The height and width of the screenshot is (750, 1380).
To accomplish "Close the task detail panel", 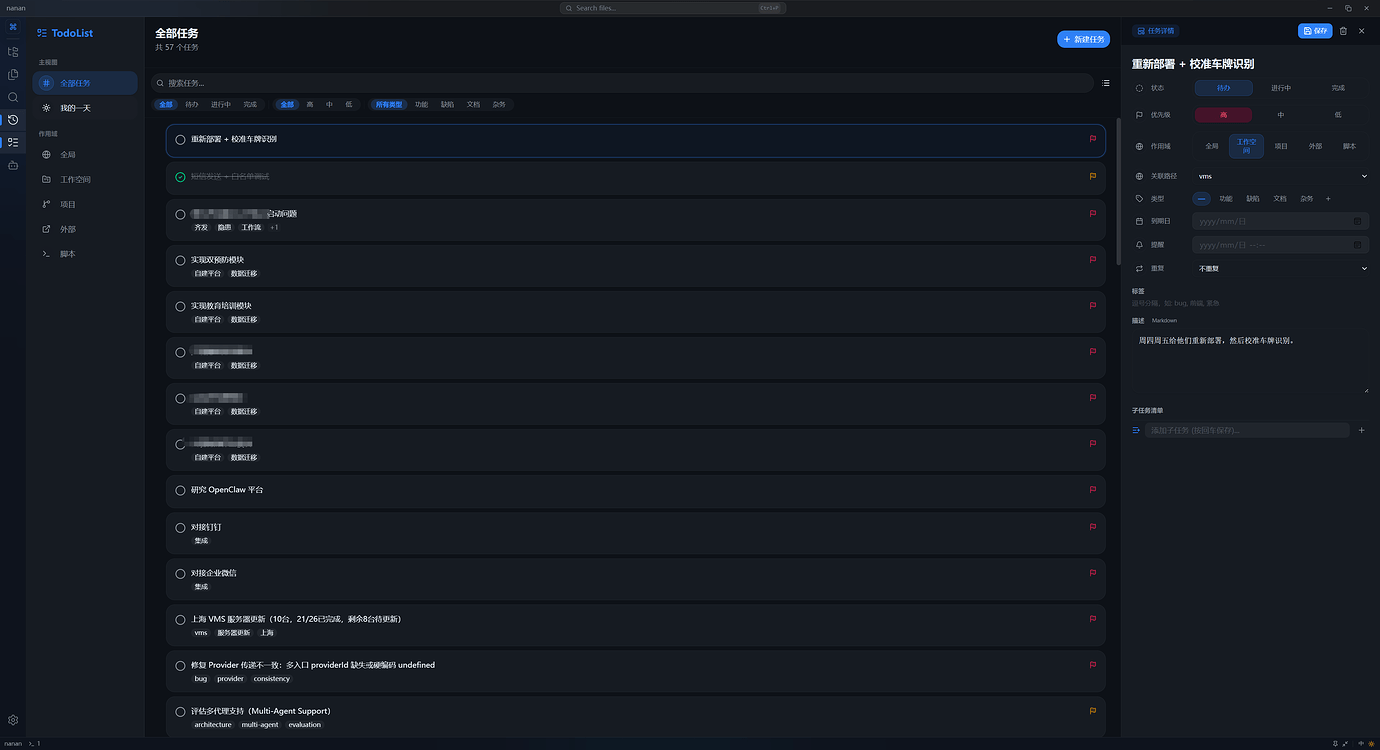I will [x=1361, y=31].
